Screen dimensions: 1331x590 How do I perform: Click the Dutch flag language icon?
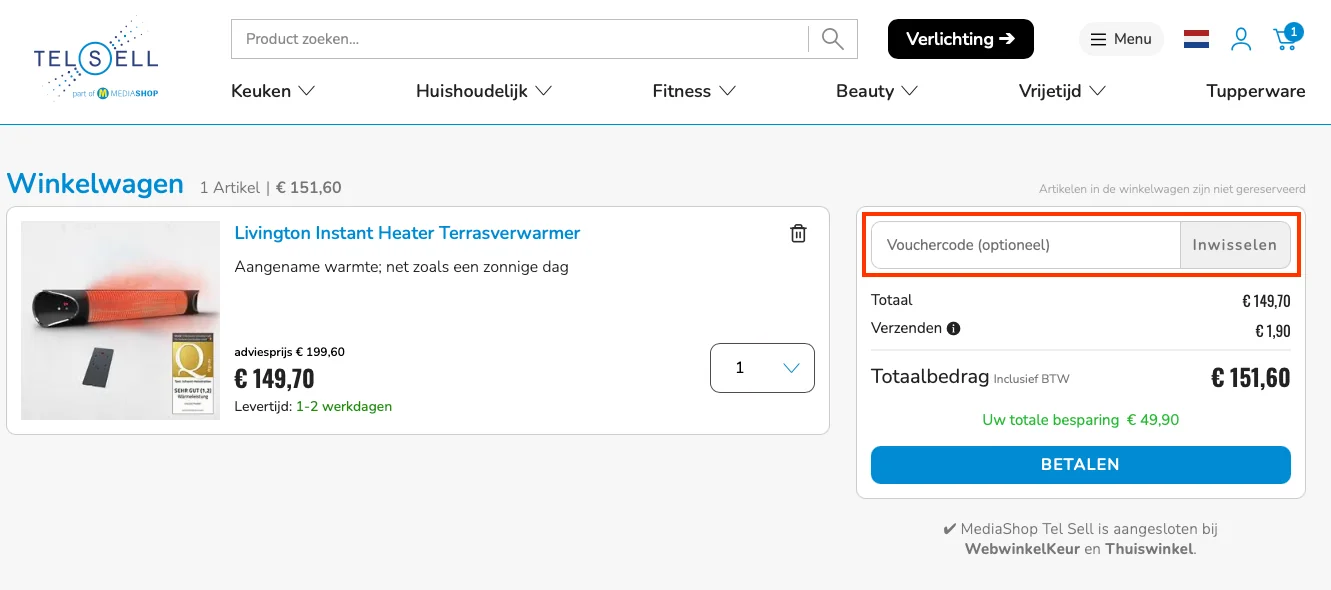1196,38
